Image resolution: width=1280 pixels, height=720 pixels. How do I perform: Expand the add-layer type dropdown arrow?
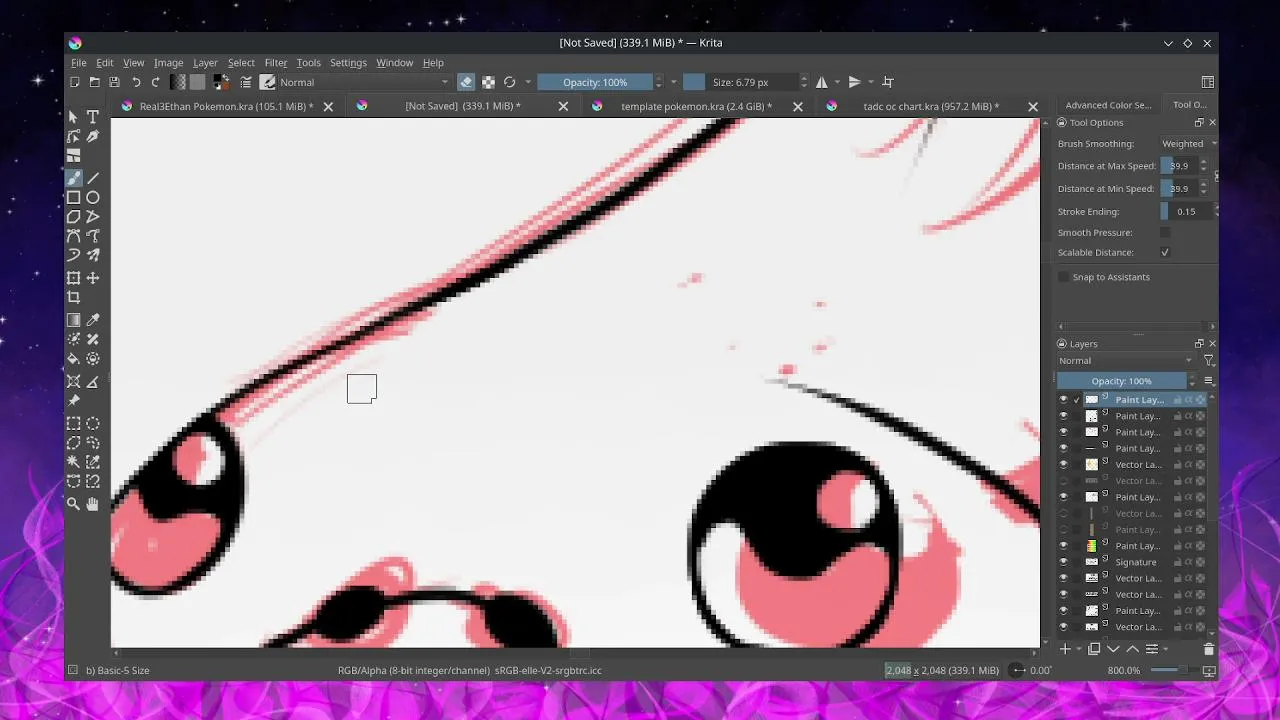pos(1078,649)
